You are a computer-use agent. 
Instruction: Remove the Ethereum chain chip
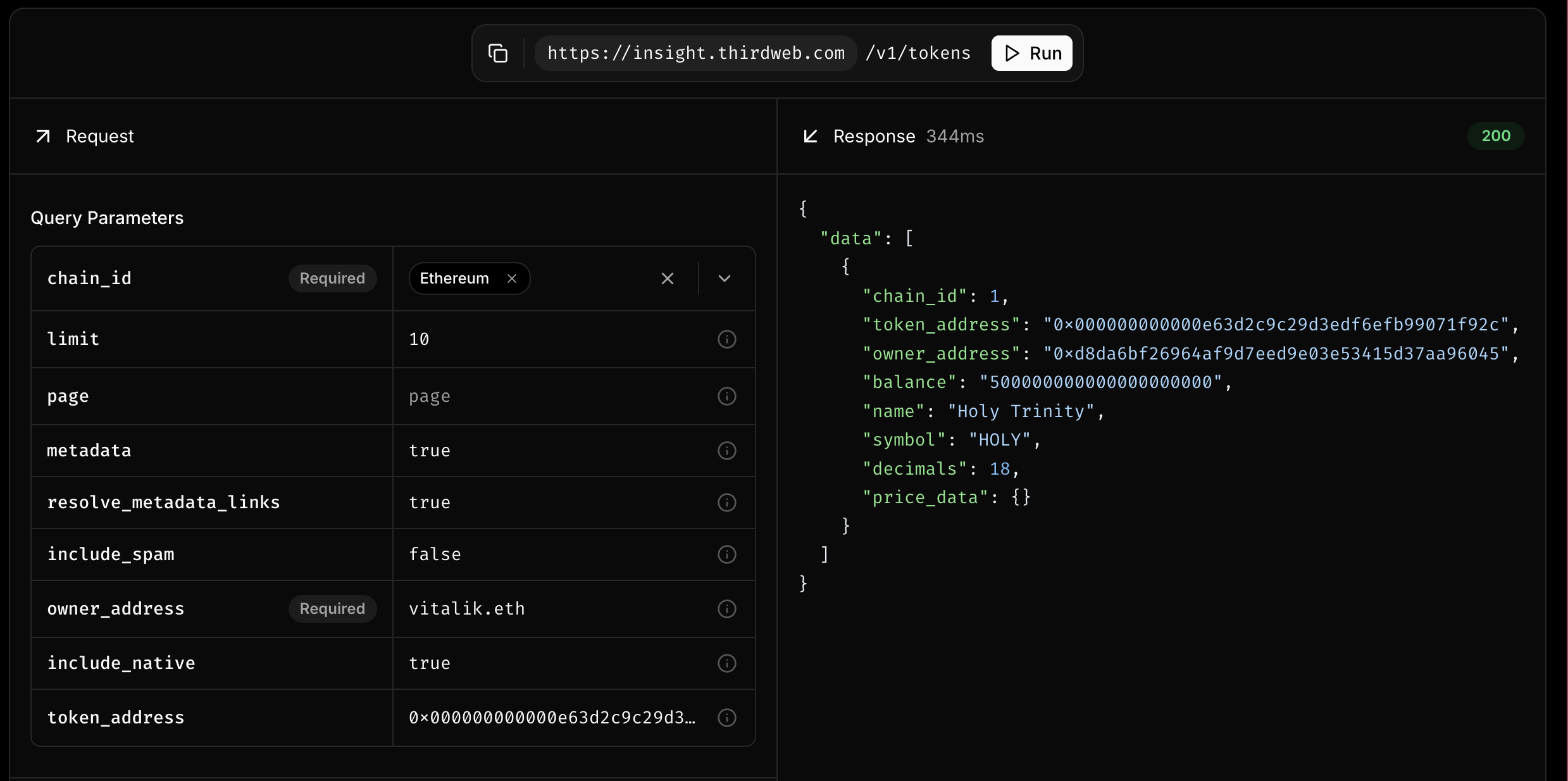tap(512, 278)
